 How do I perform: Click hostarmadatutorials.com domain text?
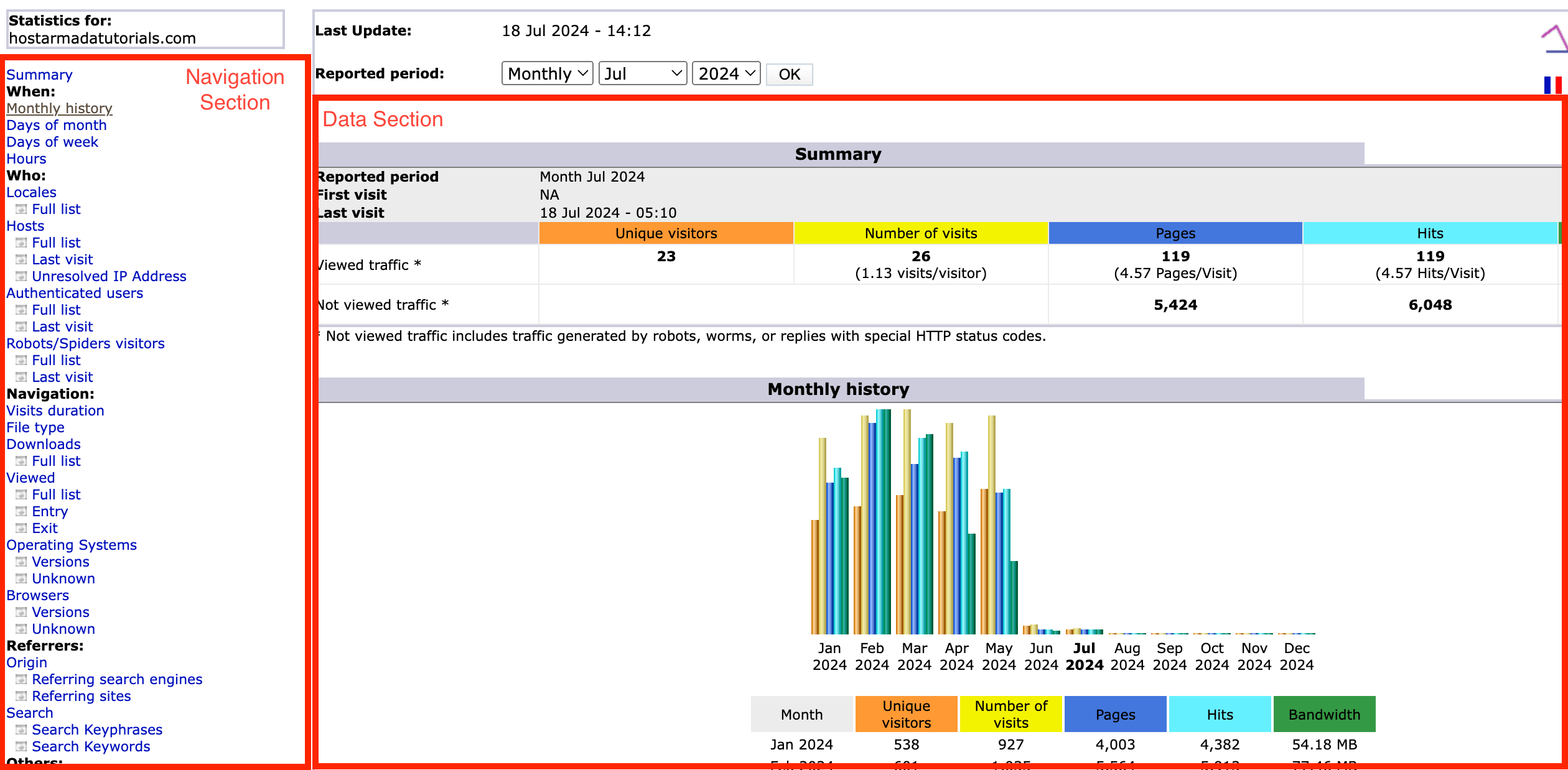pos(102,39)
